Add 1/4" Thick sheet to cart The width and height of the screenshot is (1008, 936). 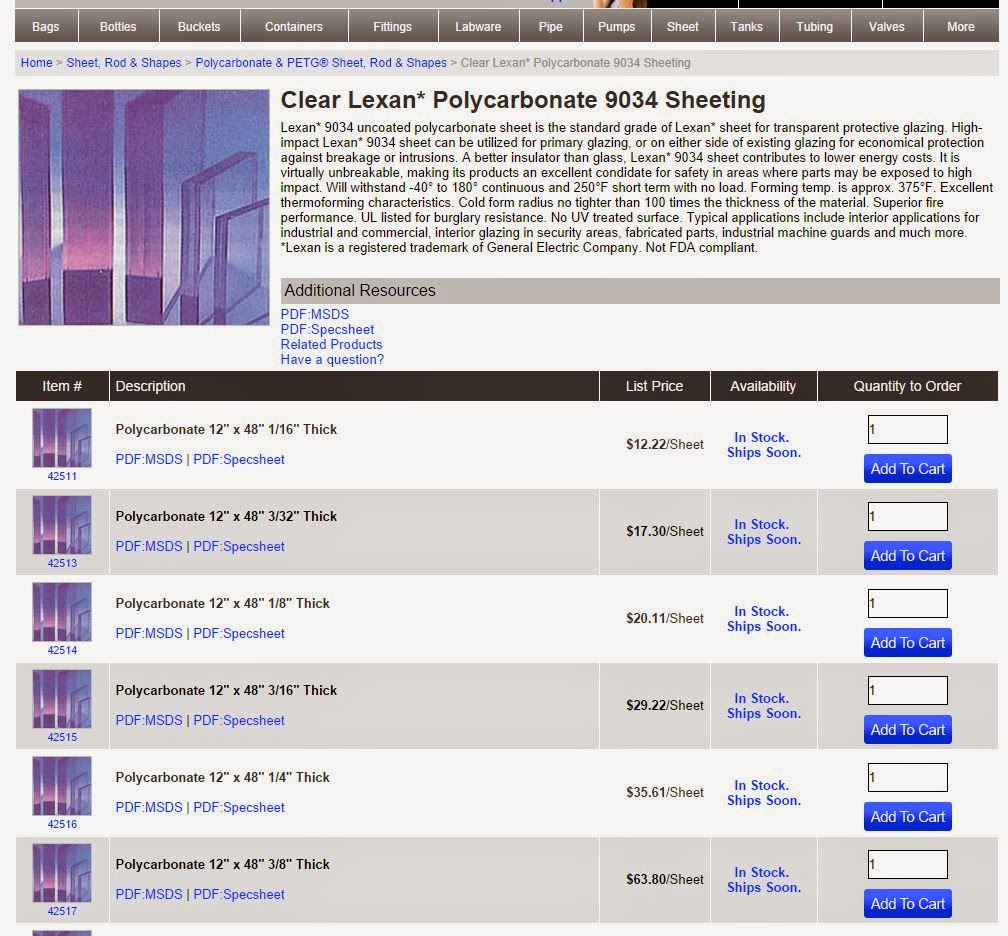908,816
